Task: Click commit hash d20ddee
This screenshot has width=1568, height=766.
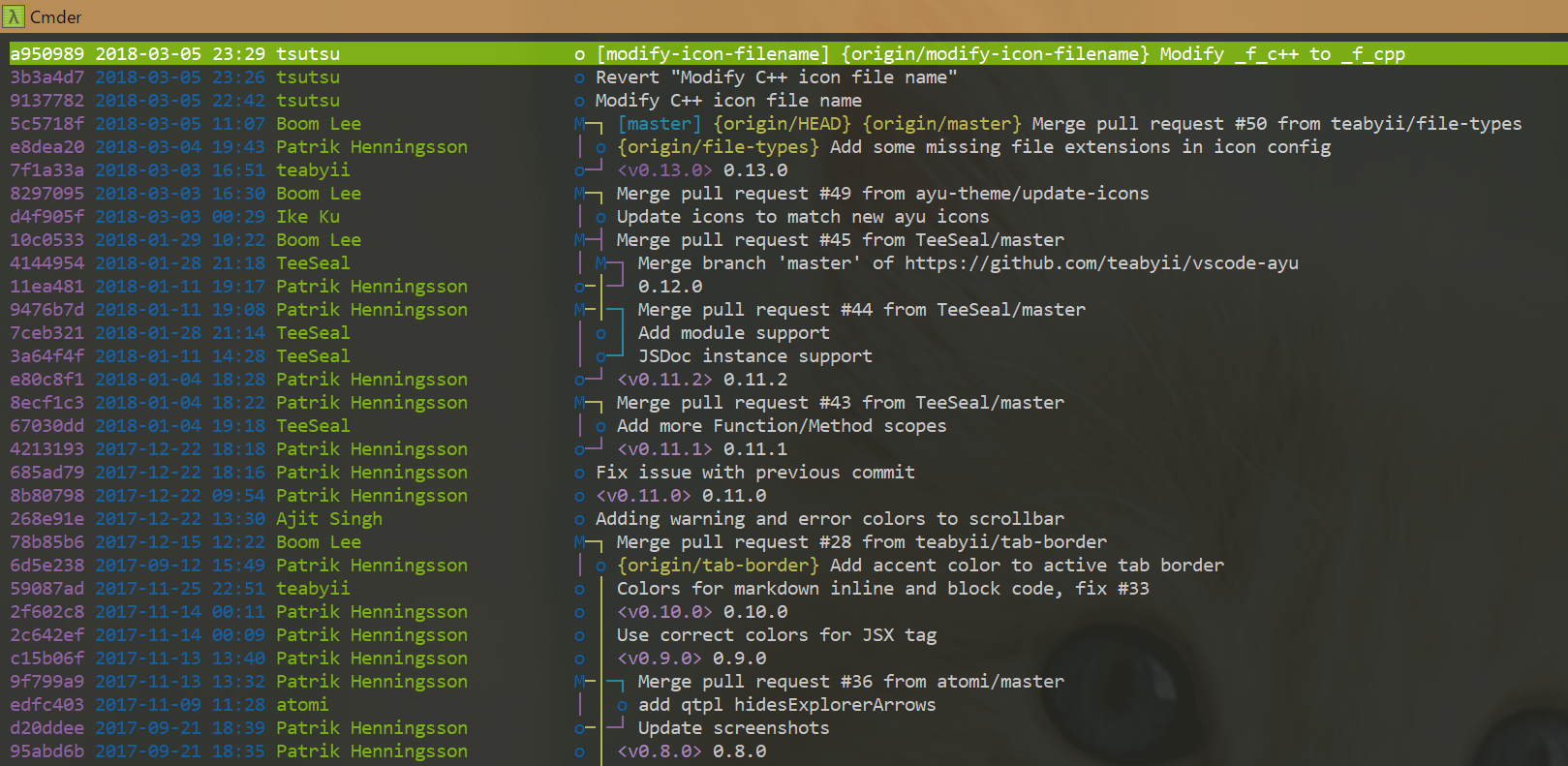Action: (46, 728)
